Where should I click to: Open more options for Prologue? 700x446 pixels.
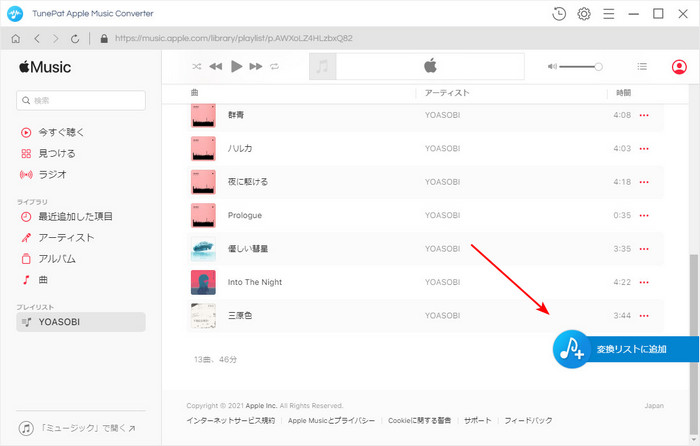644,216
